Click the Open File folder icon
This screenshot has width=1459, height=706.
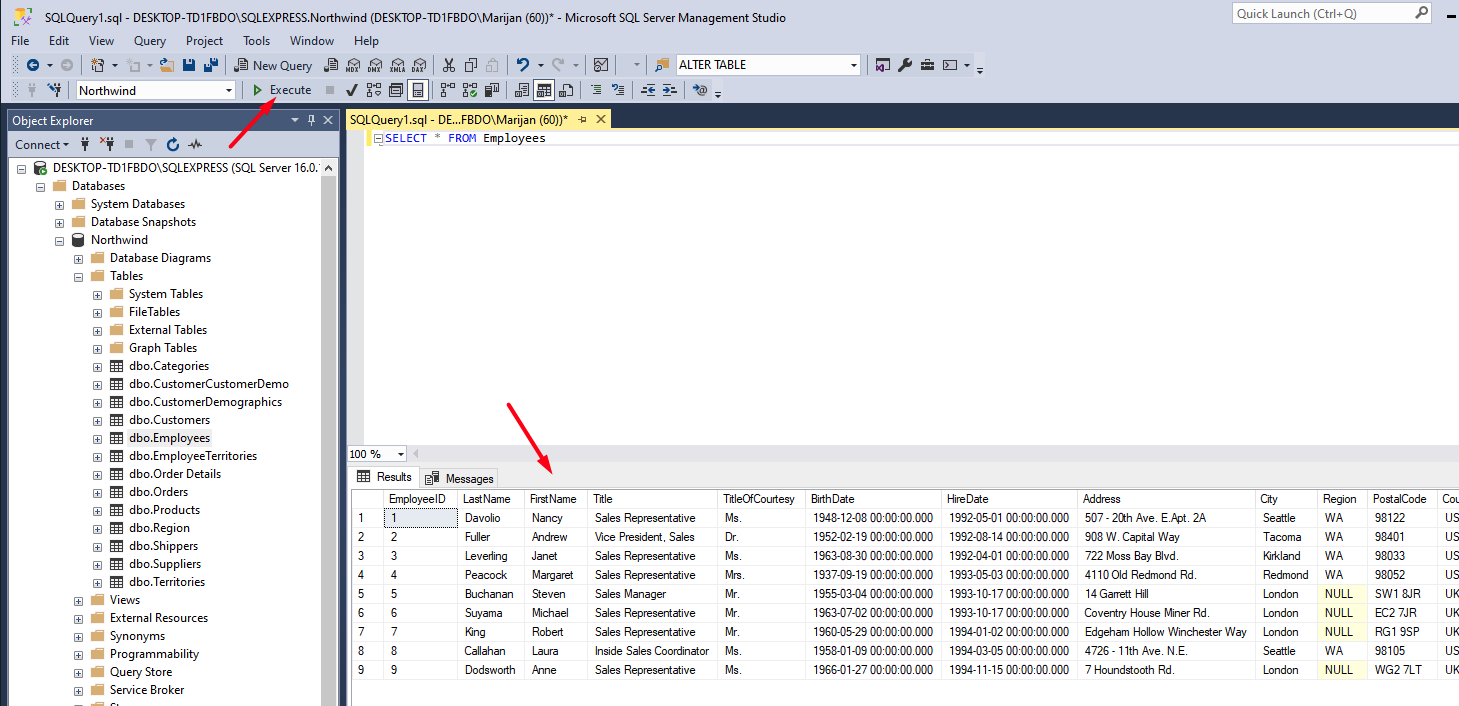click(167, 65)
